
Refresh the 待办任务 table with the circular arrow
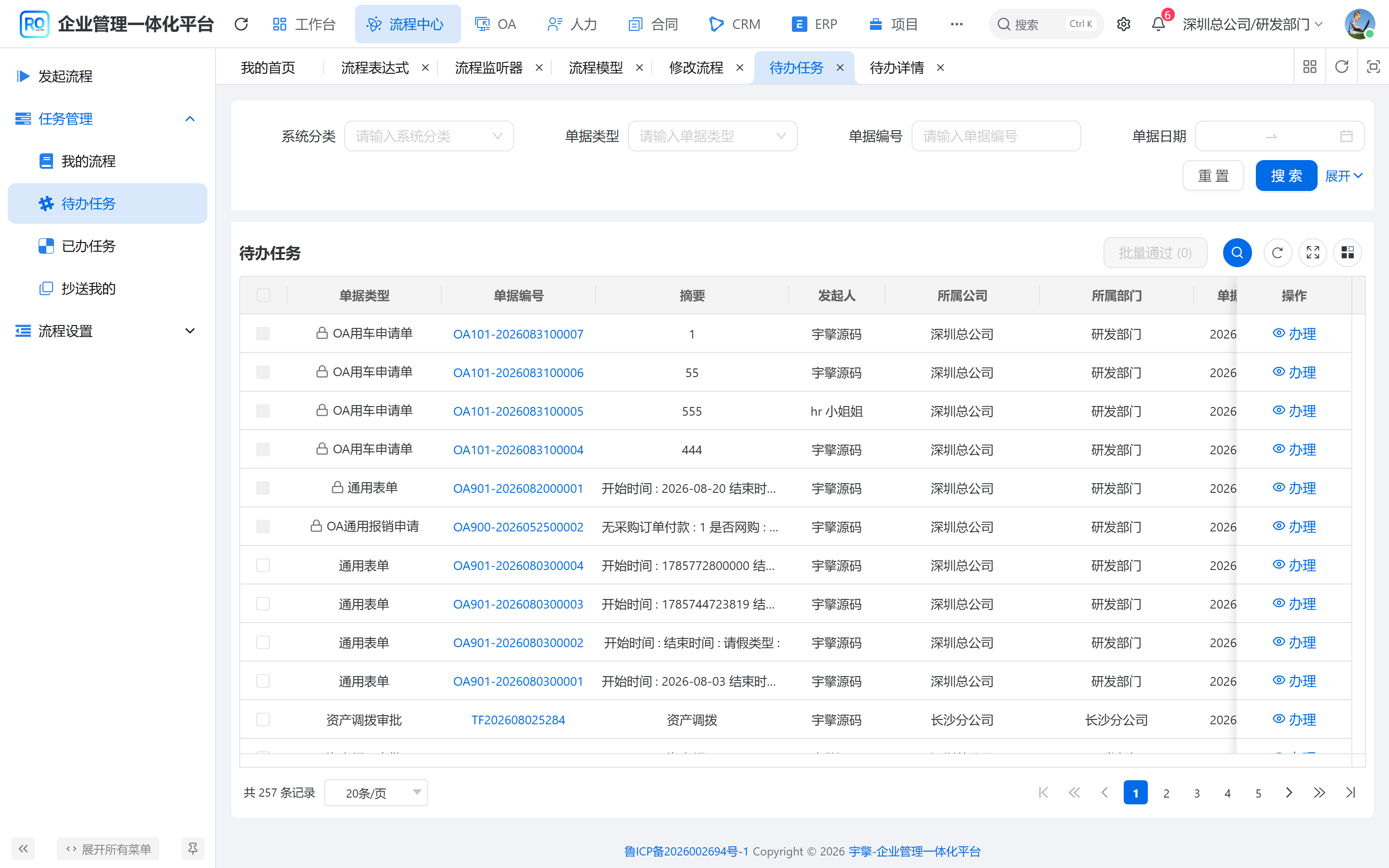point(1277,253)
